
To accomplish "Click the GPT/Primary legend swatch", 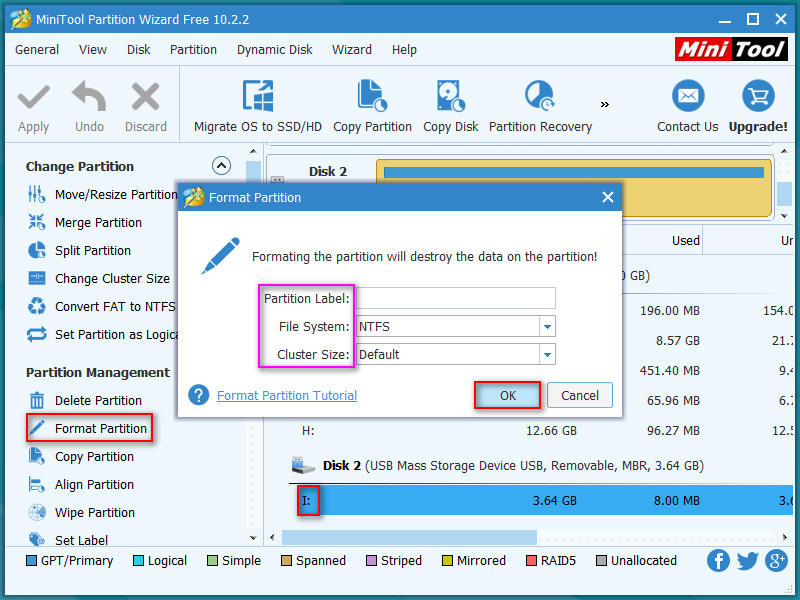I will click(x=31, y=561).
